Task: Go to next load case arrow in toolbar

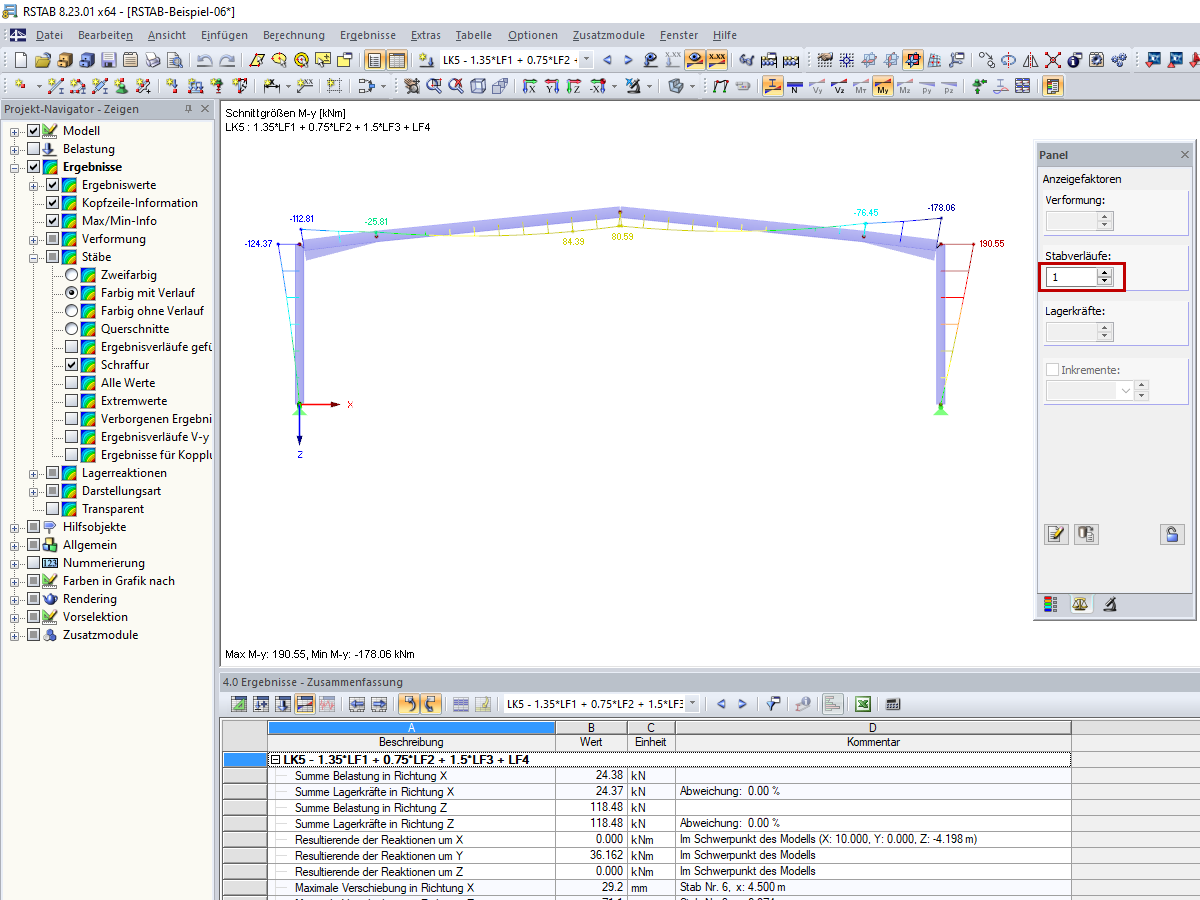Action: click(629, 60)
